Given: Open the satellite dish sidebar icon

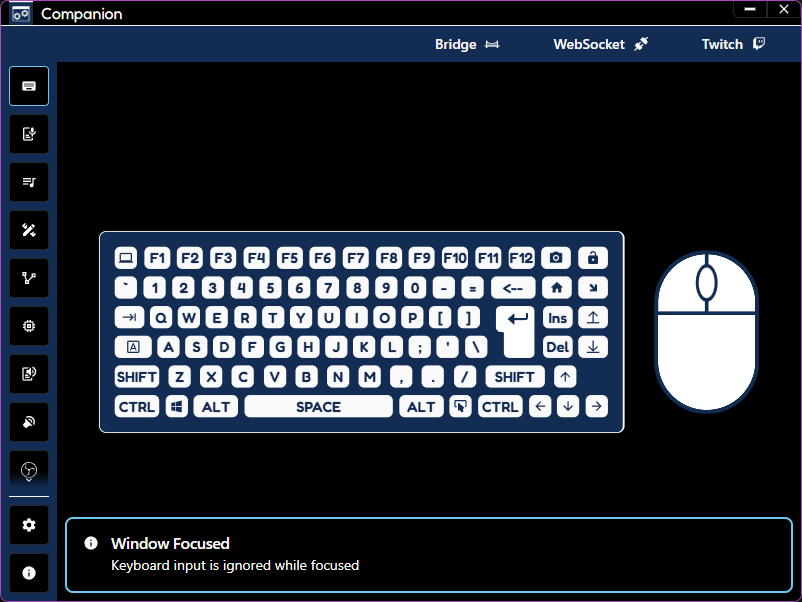Looking at the screenshot, I should click(x=29, y=422).
